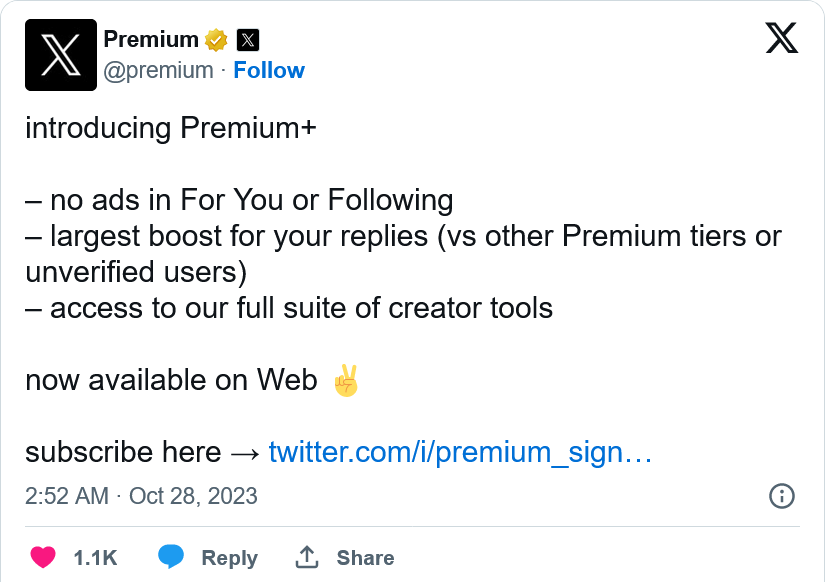Click the 1.1K likes count
Image resolution: width=825 pixels, height=582 pixels.
pos(96,558)
